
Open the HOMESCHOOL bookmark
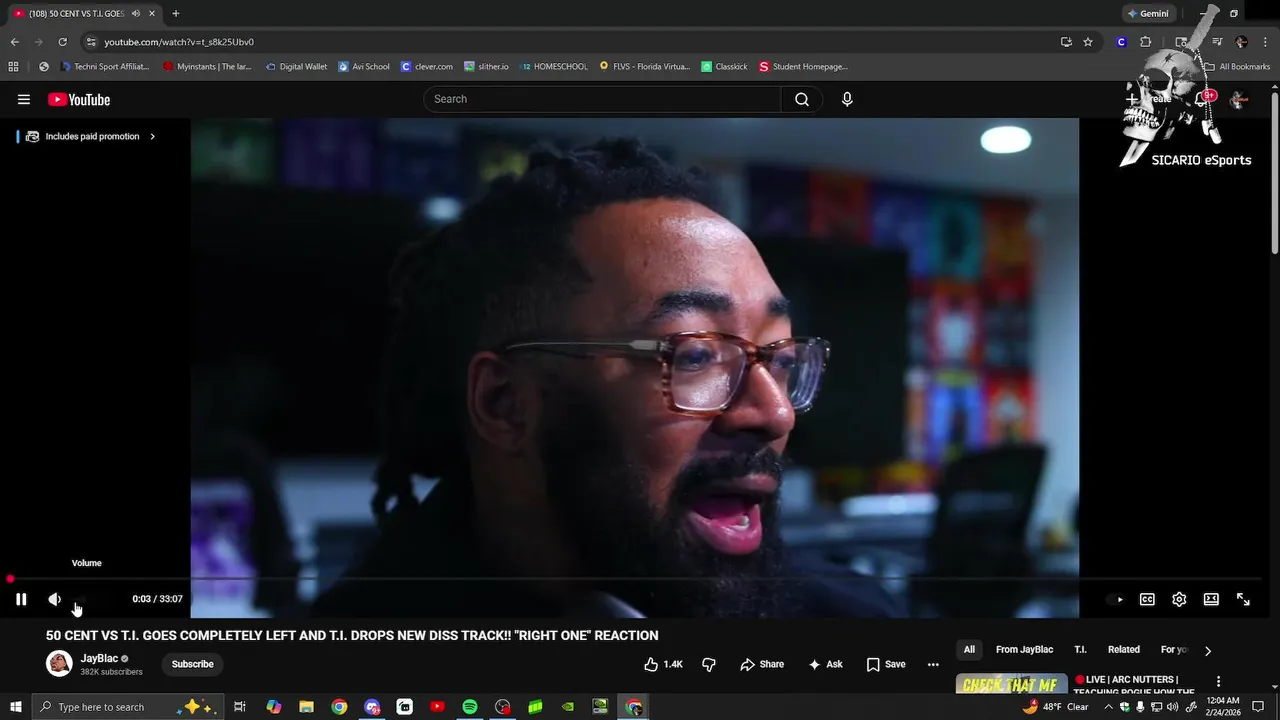click(x=554, y=67)
